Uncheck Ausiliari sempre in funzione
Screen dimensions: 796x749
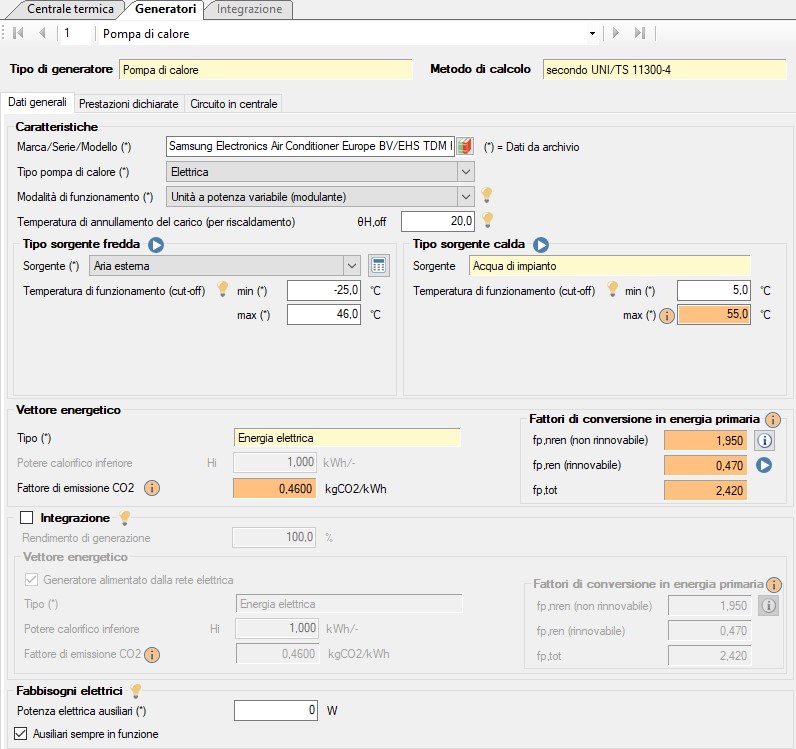pyautogui.click(x=22, y=734)
